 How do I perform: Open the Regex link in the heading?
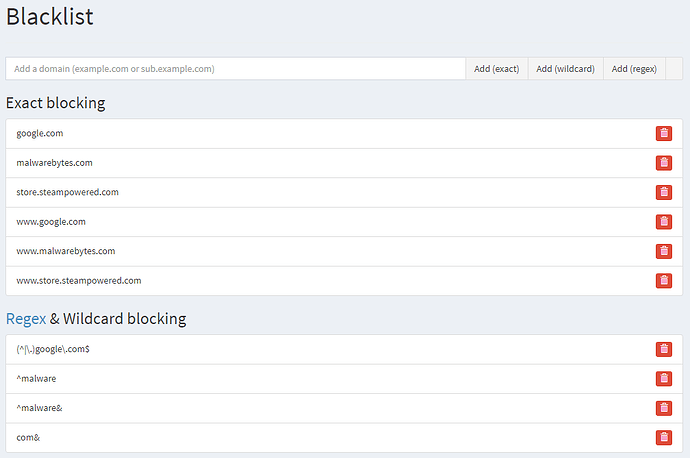click(x=26, y=319)
